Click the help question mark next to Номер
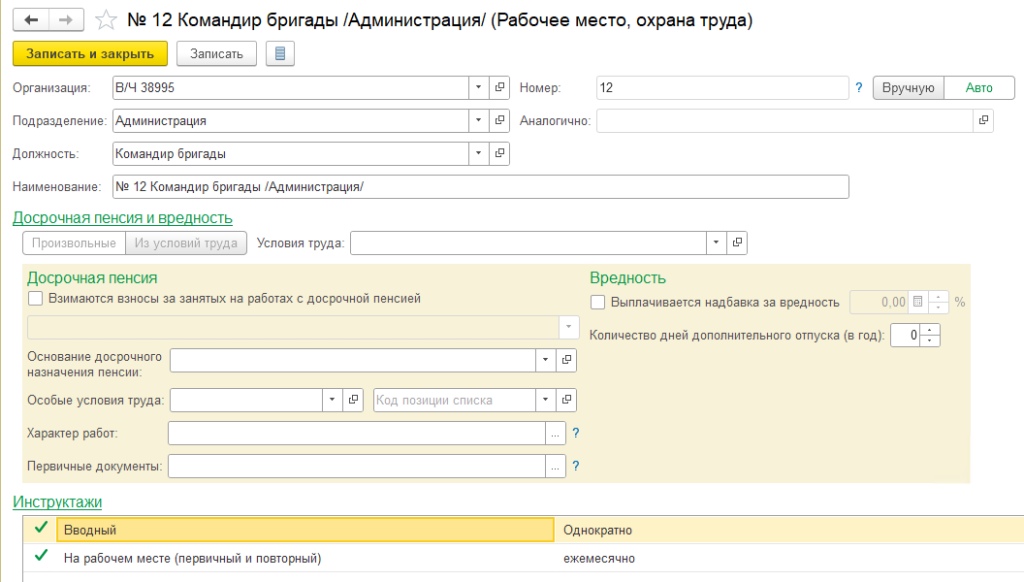The height and width of the screenshot is (582, 1024). tap(859, 88)
